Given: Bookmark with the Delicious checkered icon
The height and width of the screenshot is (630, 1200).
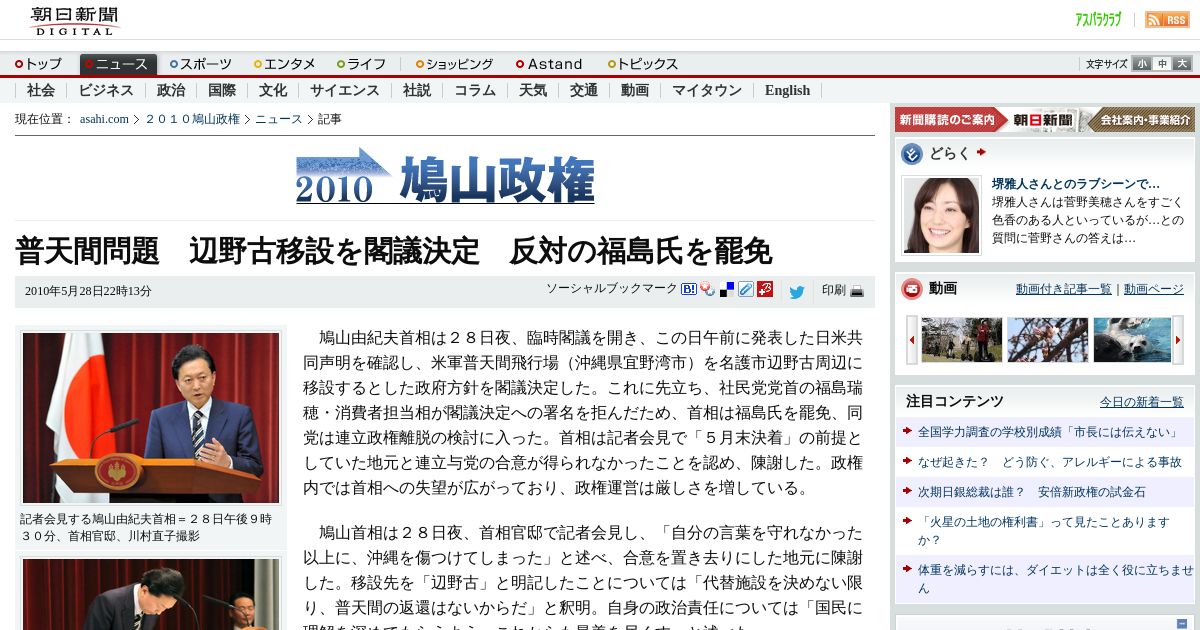Looking at the screenshot, I should click(x=726, y=290).
